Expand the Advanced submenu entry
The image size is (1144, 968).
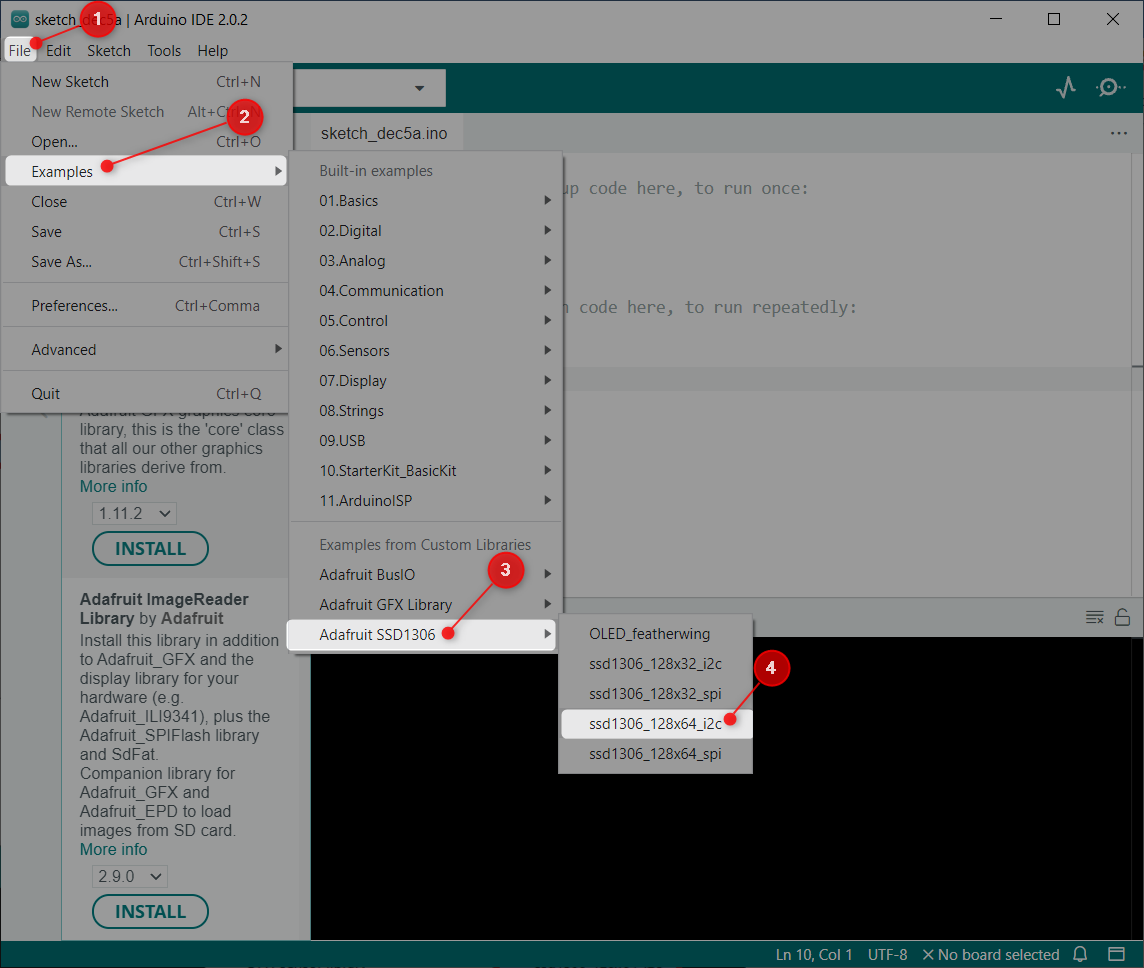pyautogui.click(x=146, y=349)
